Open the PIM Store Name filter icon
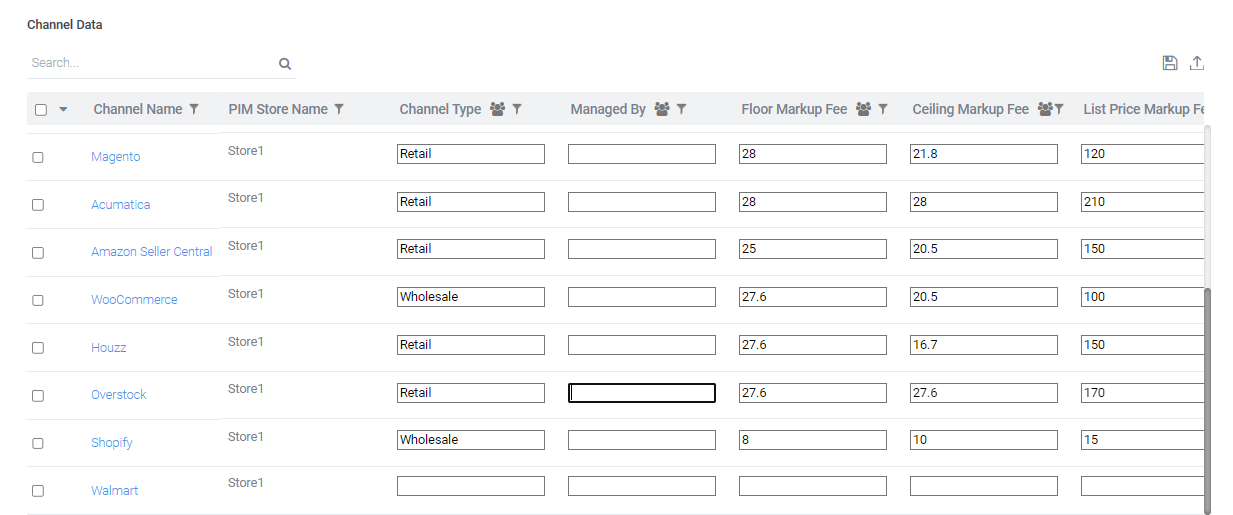This screenshot has width=1233, height=515. (x=339, y=109)
